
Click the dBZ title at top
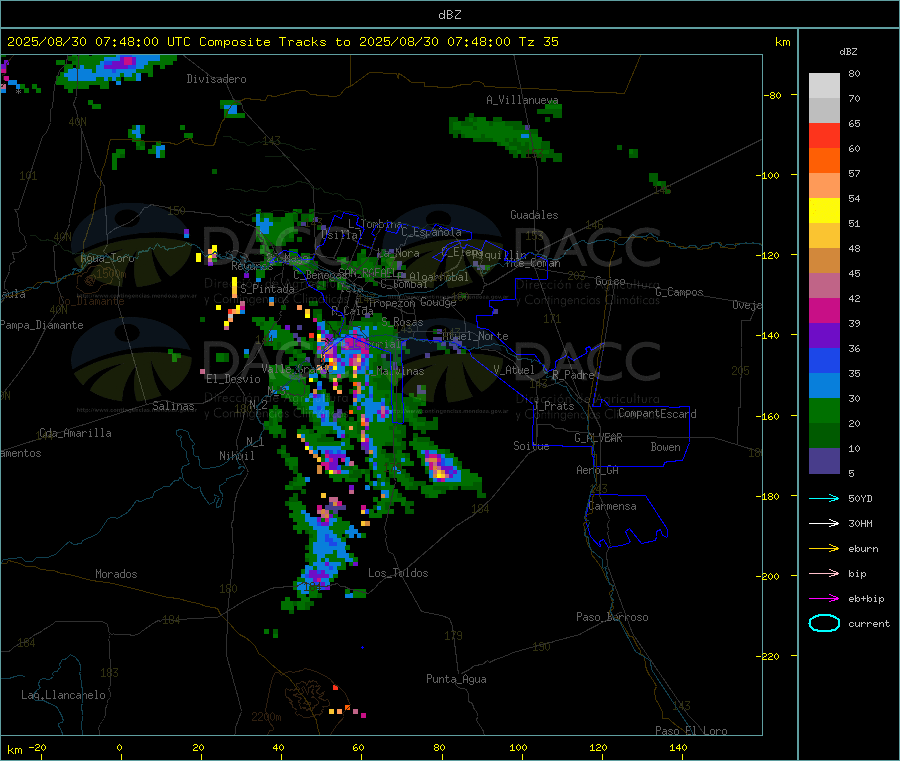(449, 15)
